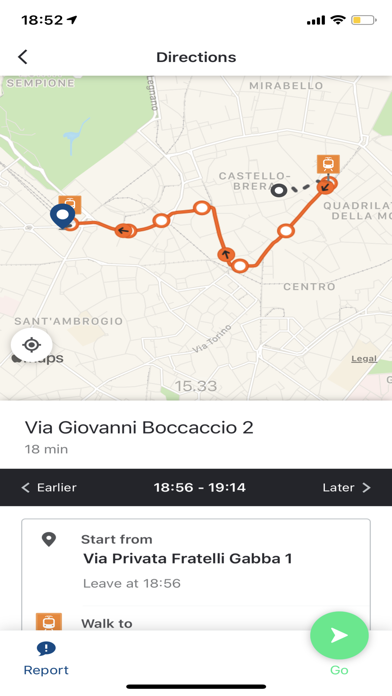
Task: Tap Via Privata Fratelli Gabba 1 start address
Action: 188,558
